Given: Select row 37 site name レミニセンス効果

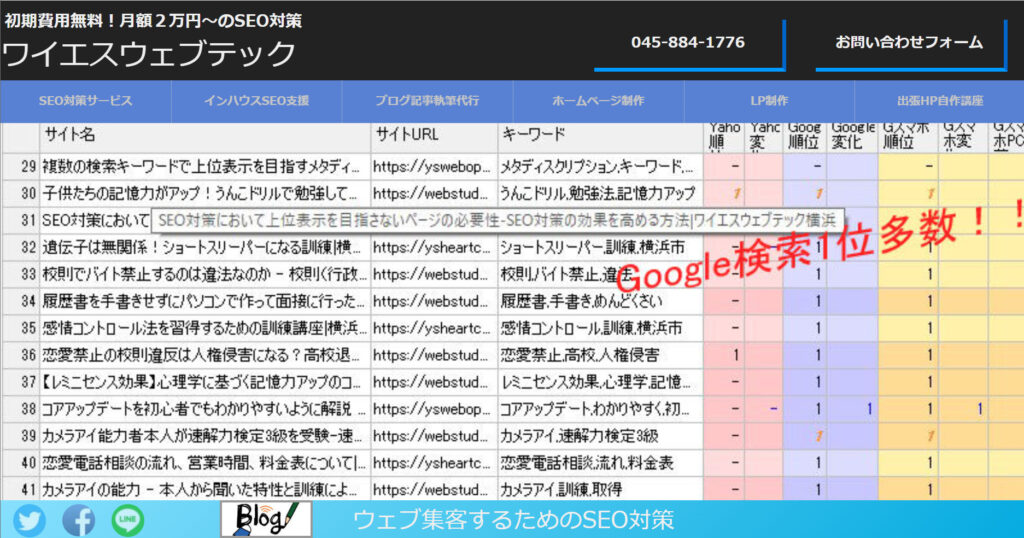Looking at the screenshot, I should point(205,382).
